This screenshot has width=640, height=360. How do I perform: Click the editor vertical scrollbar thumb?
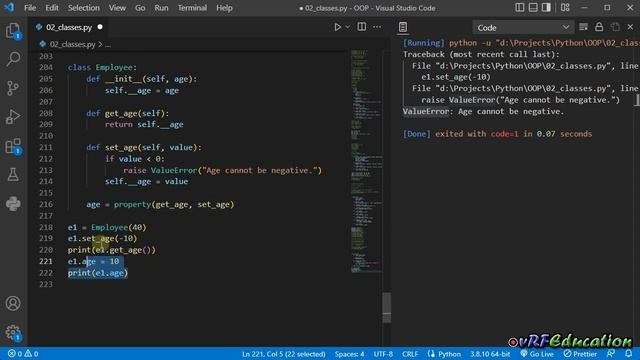tap(387, 307)
